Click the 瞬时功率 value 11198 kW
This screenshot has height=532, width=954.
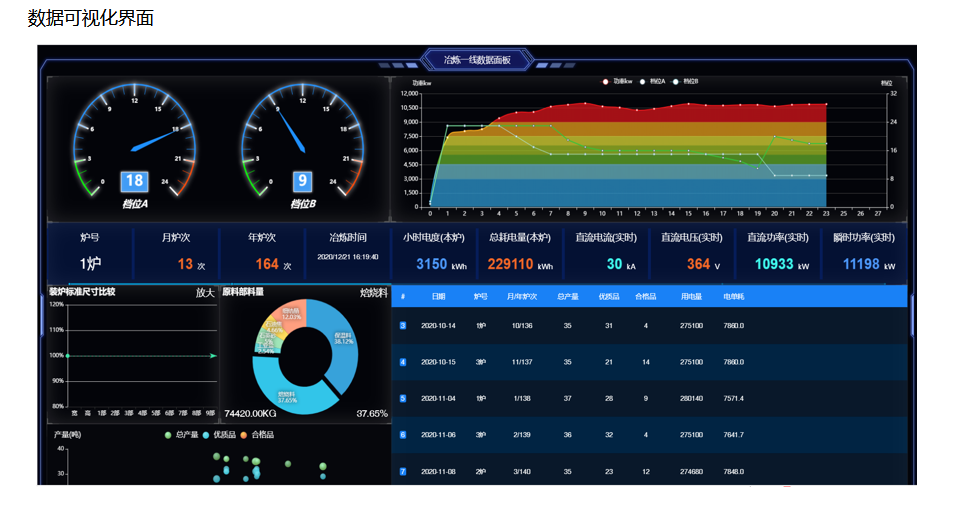[869, 264]
